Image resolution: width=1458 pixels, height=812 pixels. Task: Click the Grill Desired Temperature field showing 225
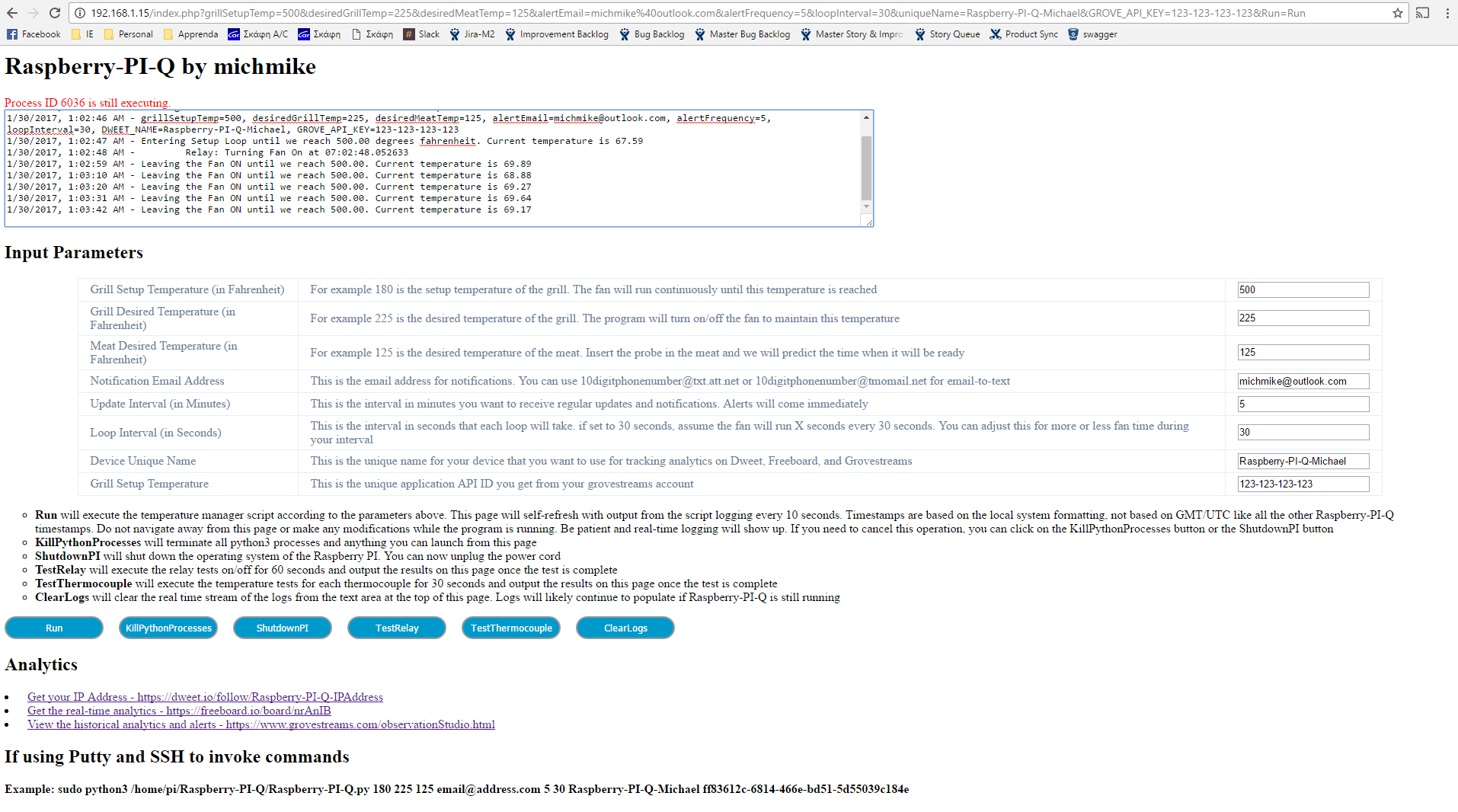[x=1303, y=318]
